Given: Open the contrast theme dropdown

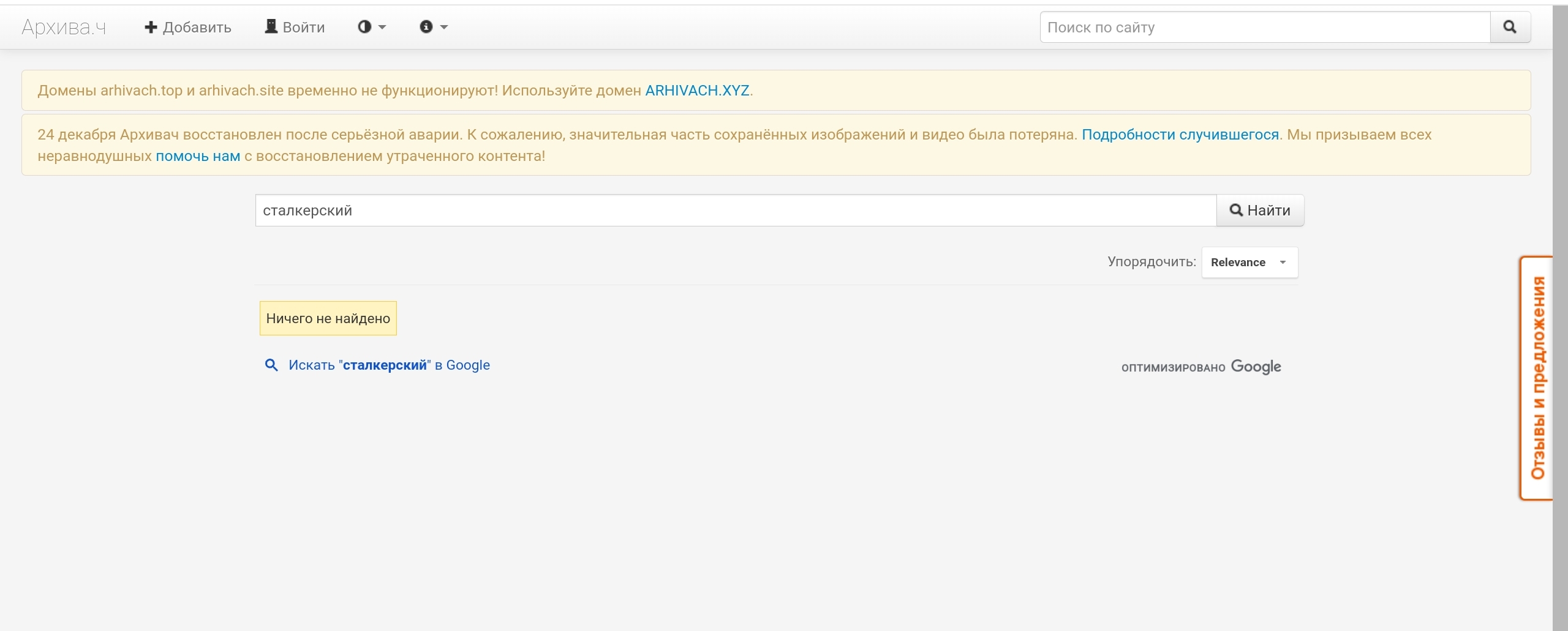Looking at the screenshot, I should pyautogui.click(x=372, y=27).
